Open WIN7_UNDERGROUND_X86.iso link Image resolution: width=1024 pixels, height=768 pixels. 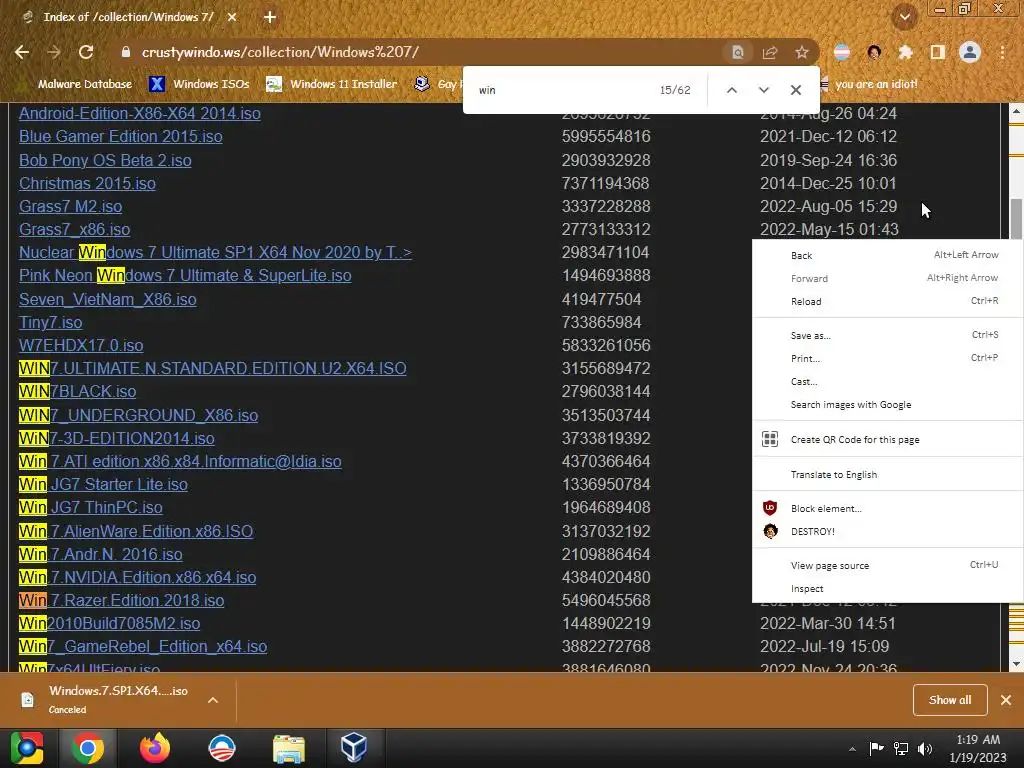click(138, 415)
